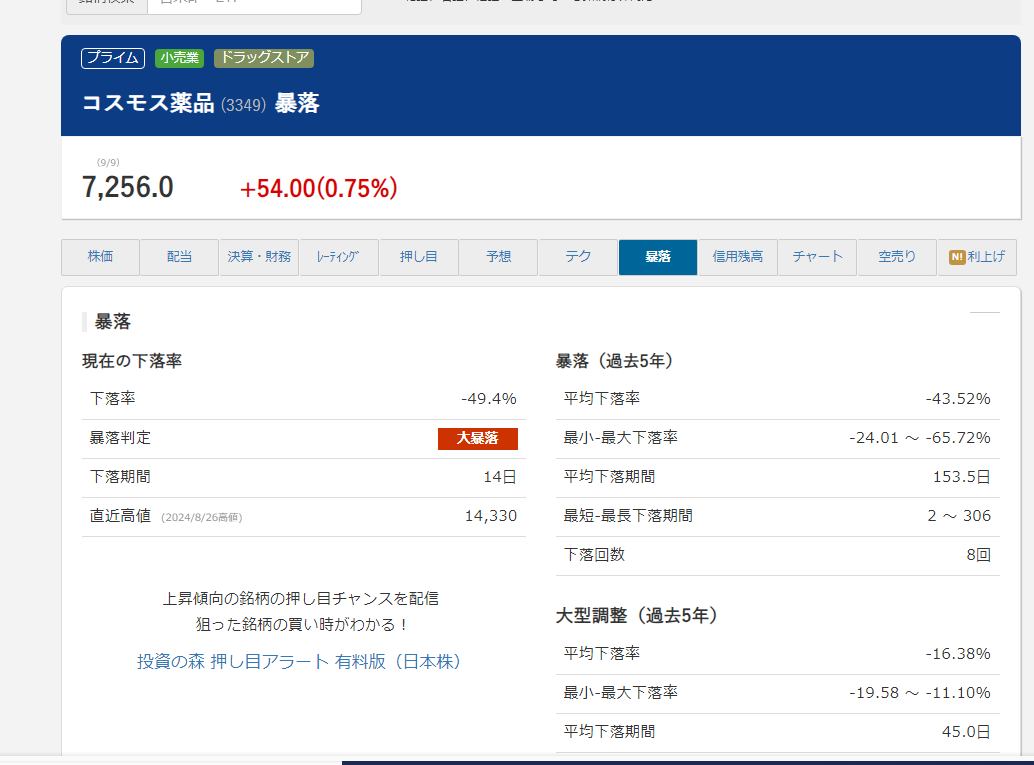This screenshot has width=1034, height=765.
Task: Open the 株価 tab
Action: click(100, 257)
